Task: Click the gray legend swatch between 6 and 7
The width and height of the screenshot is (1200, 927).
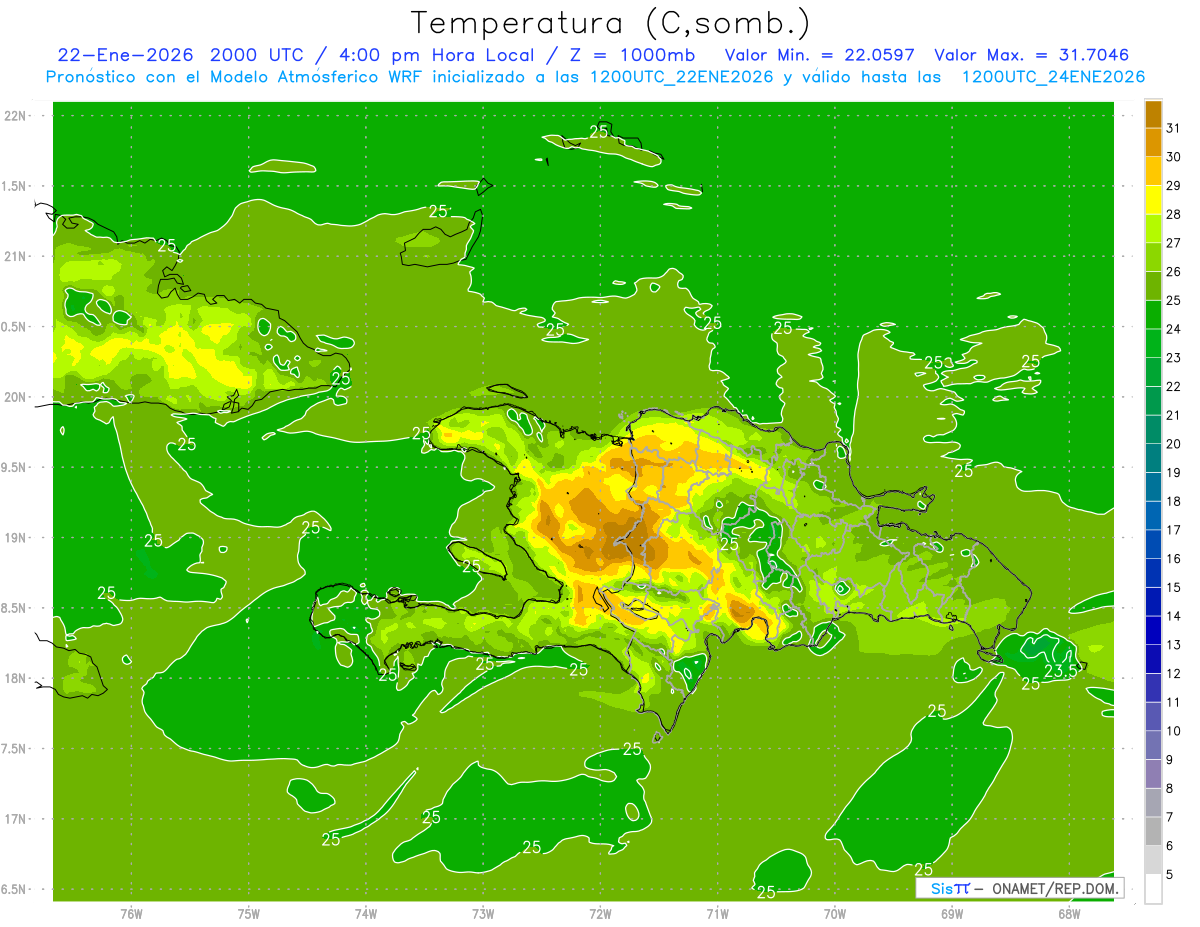Action: (1153, 831)
